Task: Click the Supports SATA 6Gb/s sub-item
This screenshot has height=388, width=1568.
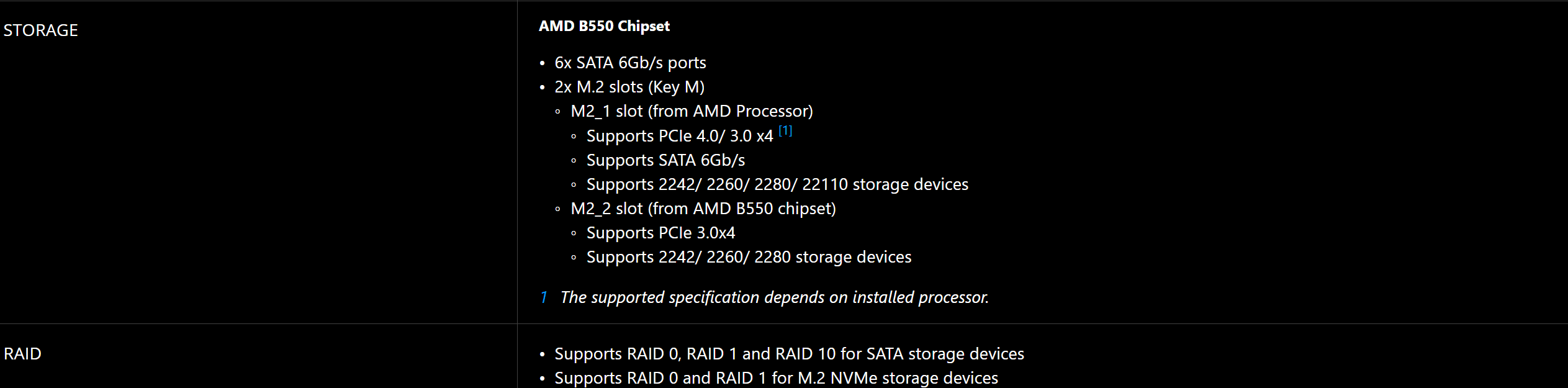Action: coord(665,160)
